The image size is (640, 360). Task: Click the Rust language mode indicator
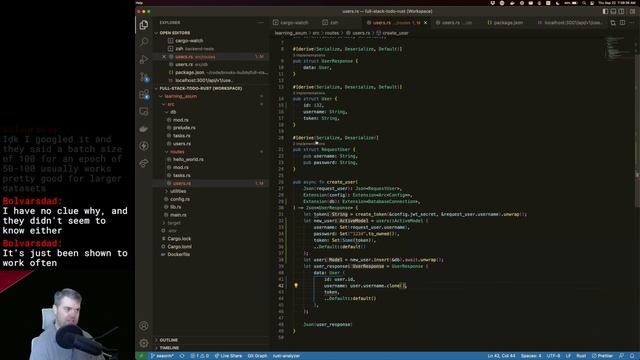coord(581,356)
